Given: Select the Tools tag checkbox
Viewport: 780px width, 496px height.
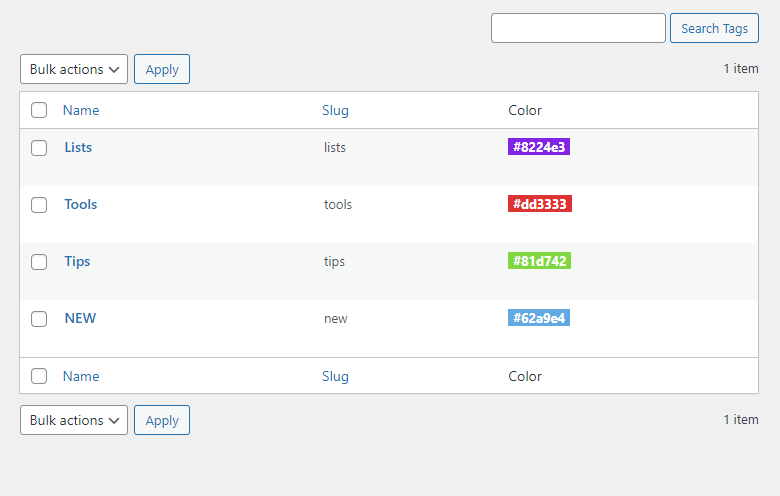Looking at the screenshot, I should coord(39,205).
